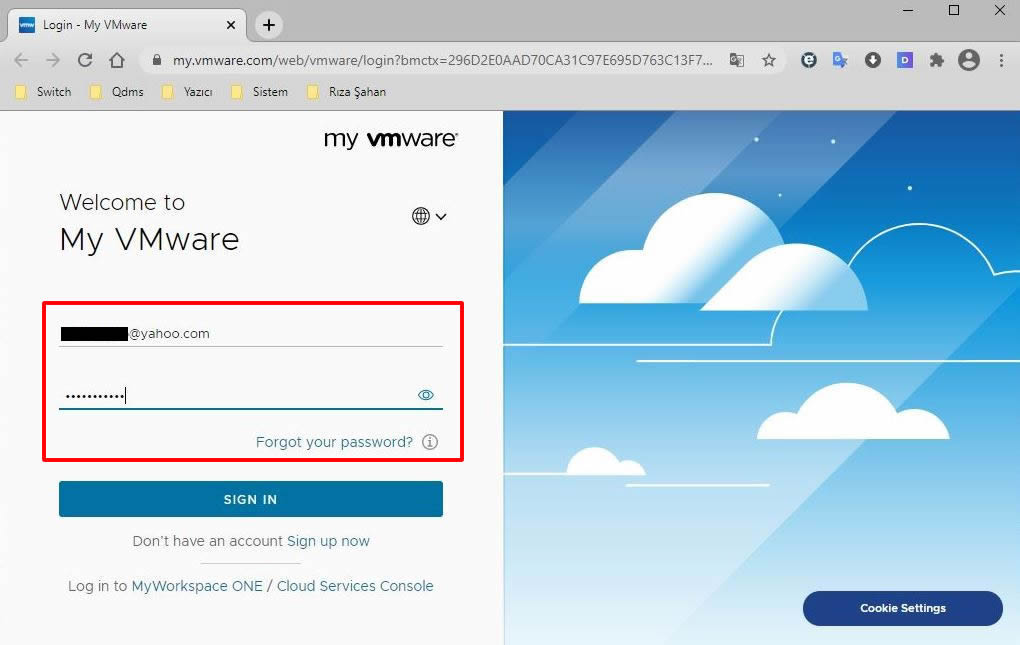Open the round e-shaped extension icon

pyautogui.click(x=809, y=60)
